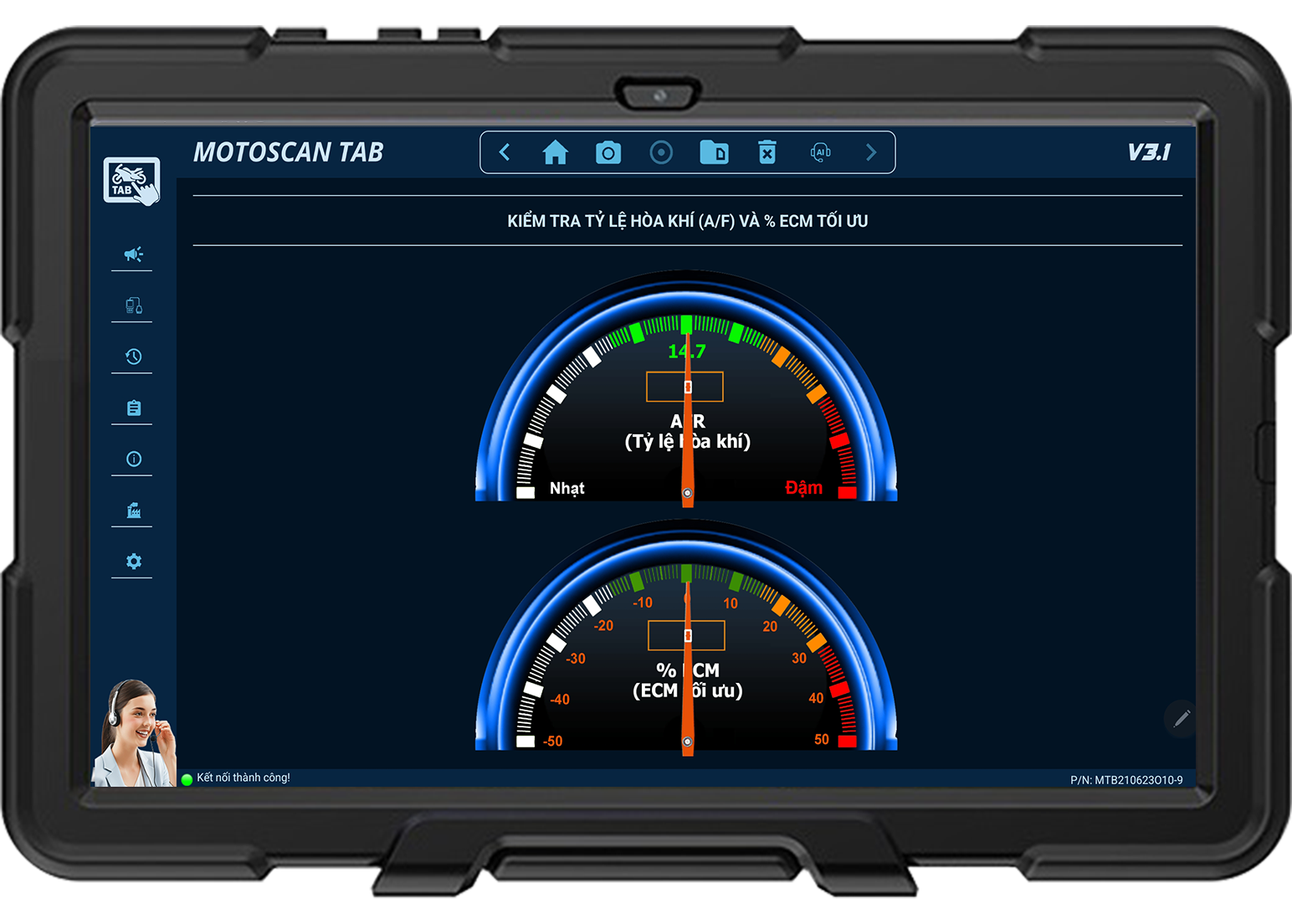Viewport: 1292px width, 924px height.
Task: Go forward with the right chevron arrow
Action: coord(871,152)
